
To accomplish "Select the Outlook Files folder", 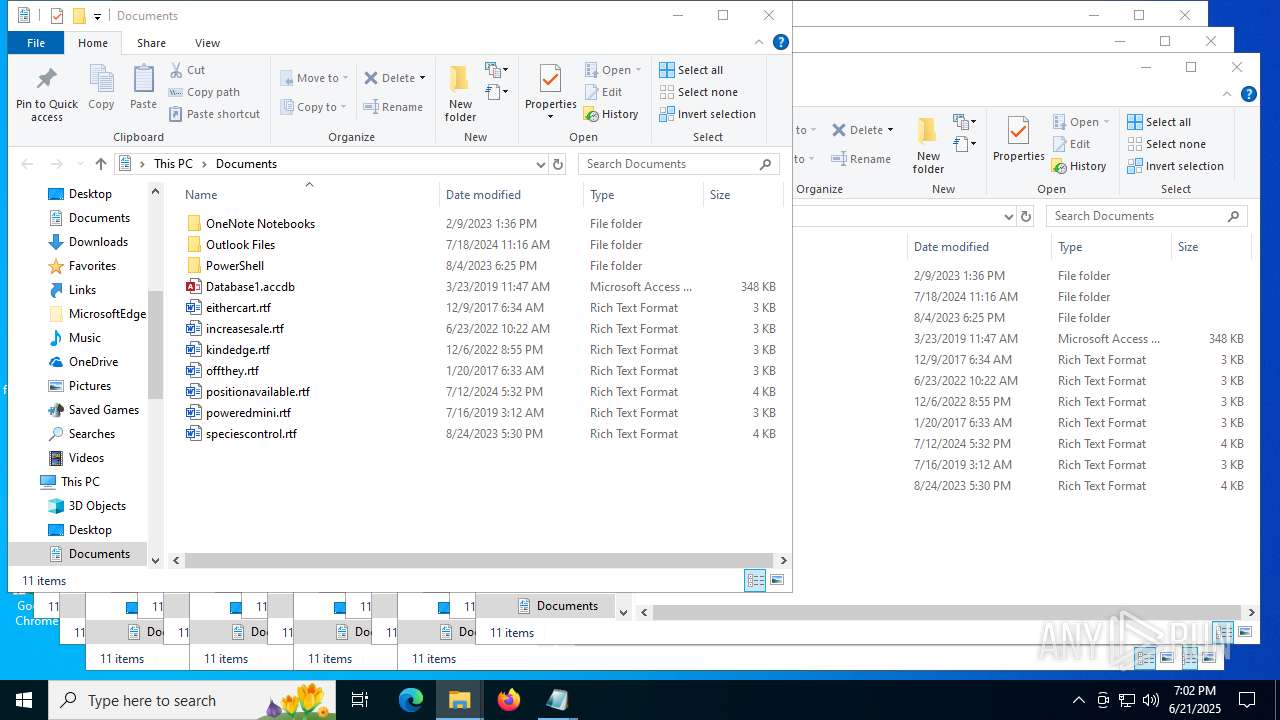I will pos(240,245).
